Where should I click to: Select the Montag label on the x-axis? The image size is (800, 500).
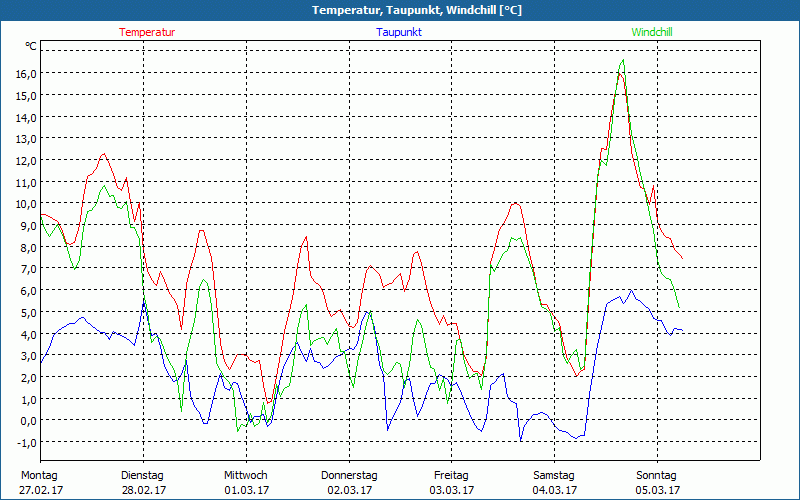pyautogui.click(x=39, y=475)
